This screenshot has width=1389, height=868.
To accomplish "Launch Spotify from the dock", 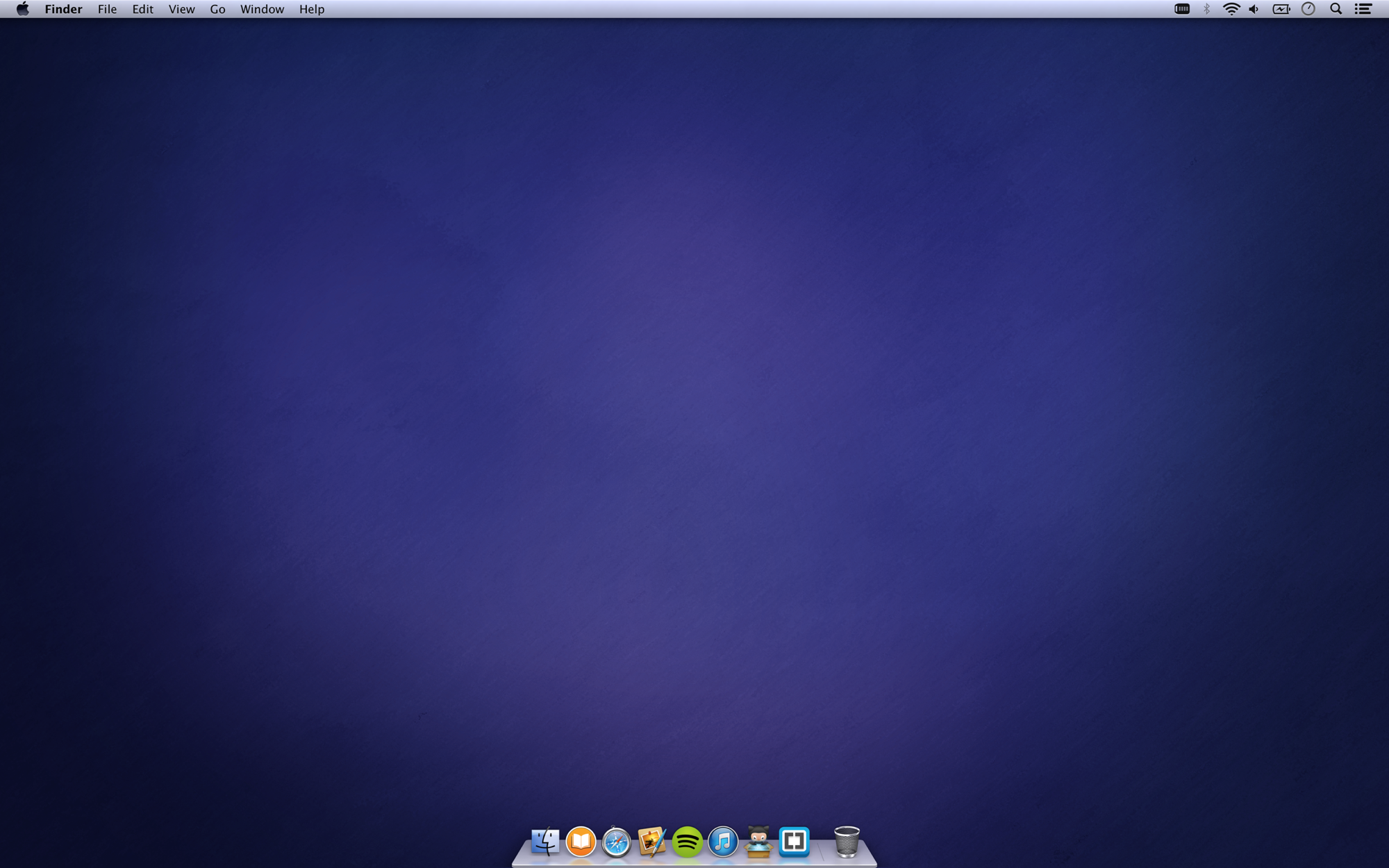I will coord(688,842).
